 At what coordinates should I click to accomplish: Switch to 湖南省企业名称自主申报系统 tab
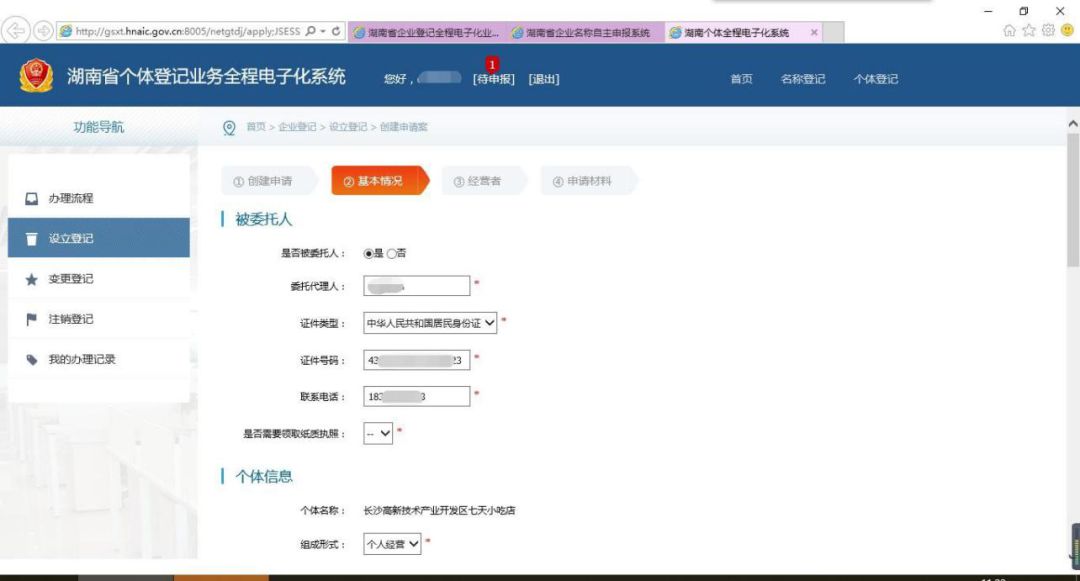(x=586, y=32)
